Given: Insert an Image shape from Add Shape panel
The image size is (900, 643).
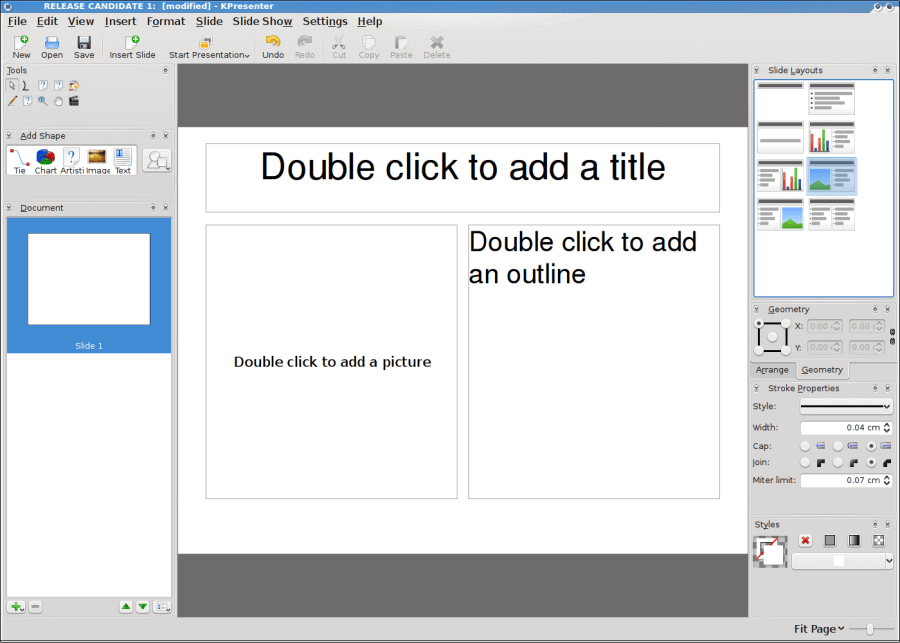Looking at the screenshot, I should pyautogui.click(x=96, y=158).
